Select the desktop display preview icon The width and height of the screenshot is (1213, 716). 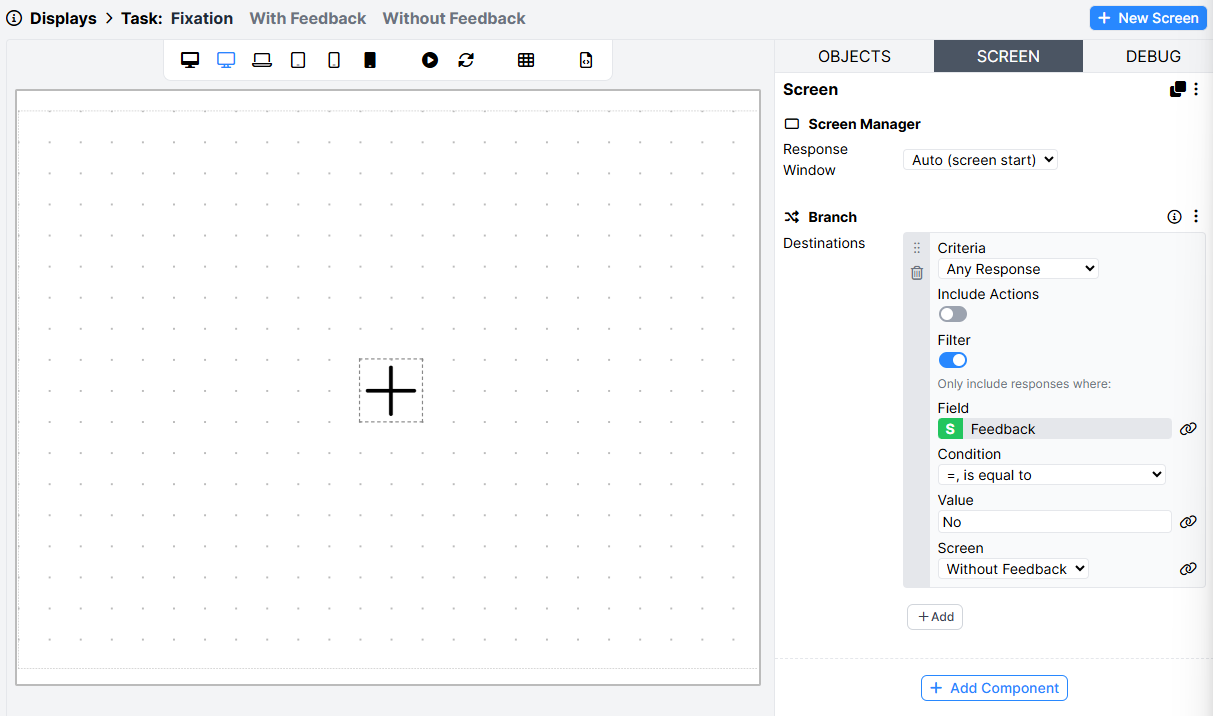tap(190, 59)
